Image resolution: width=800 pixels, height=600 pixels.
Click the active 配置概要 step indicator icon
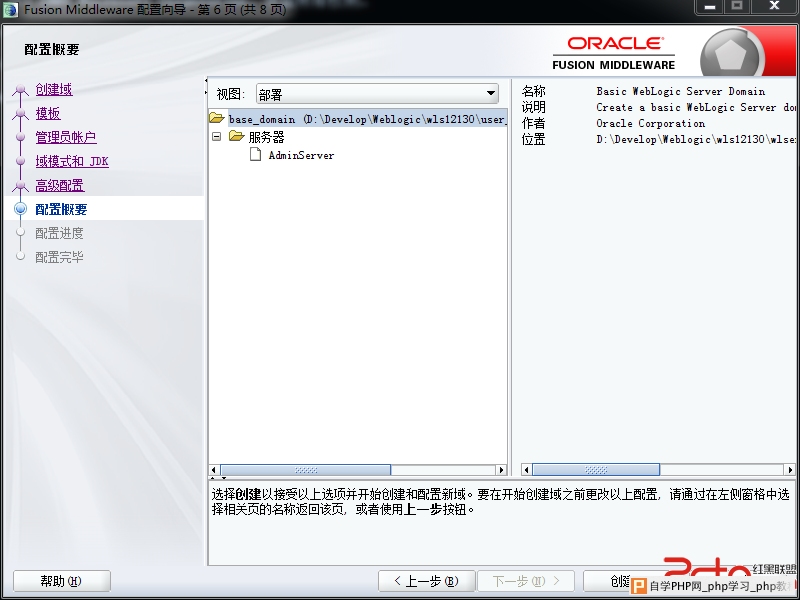tap(20, 209)
